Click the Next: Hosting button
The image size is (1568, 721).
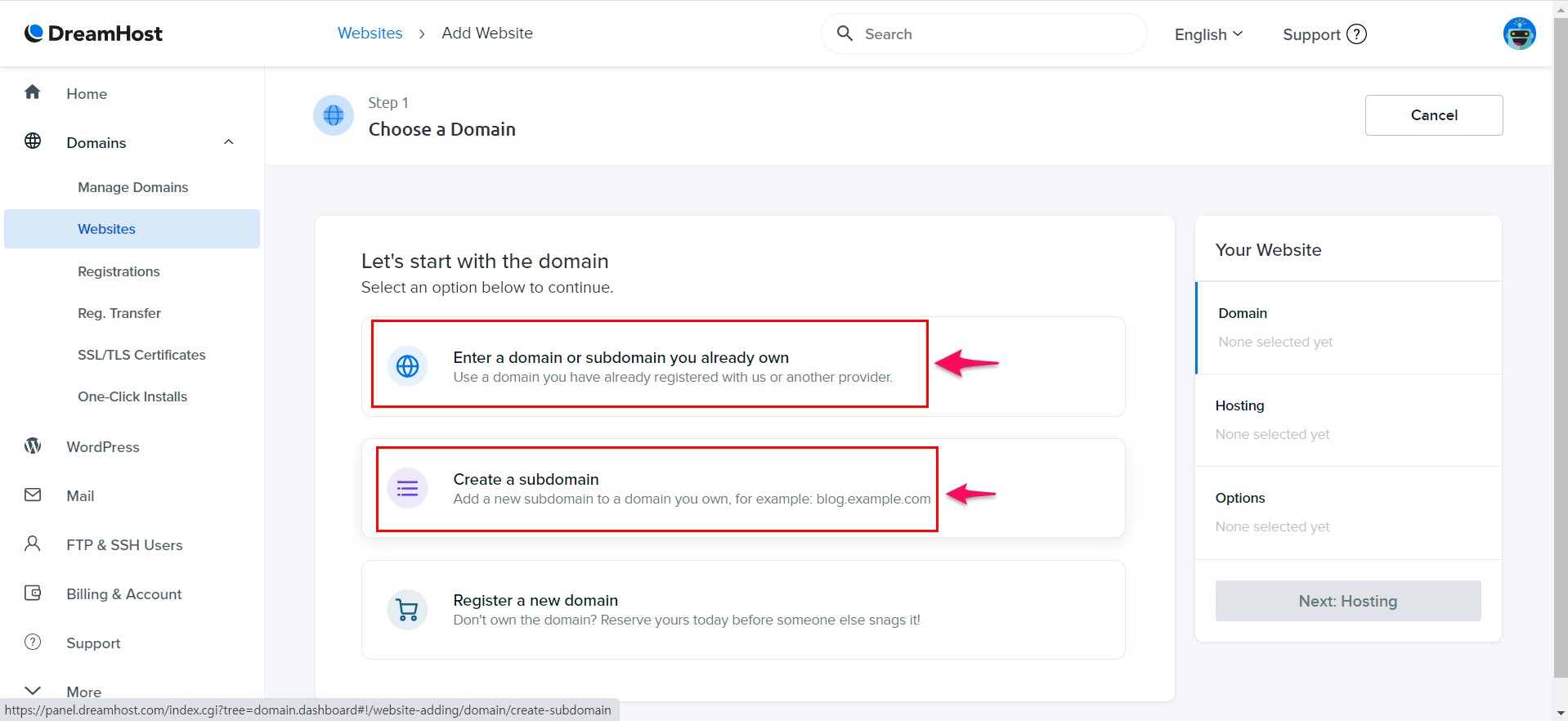tap(1347, 601)
